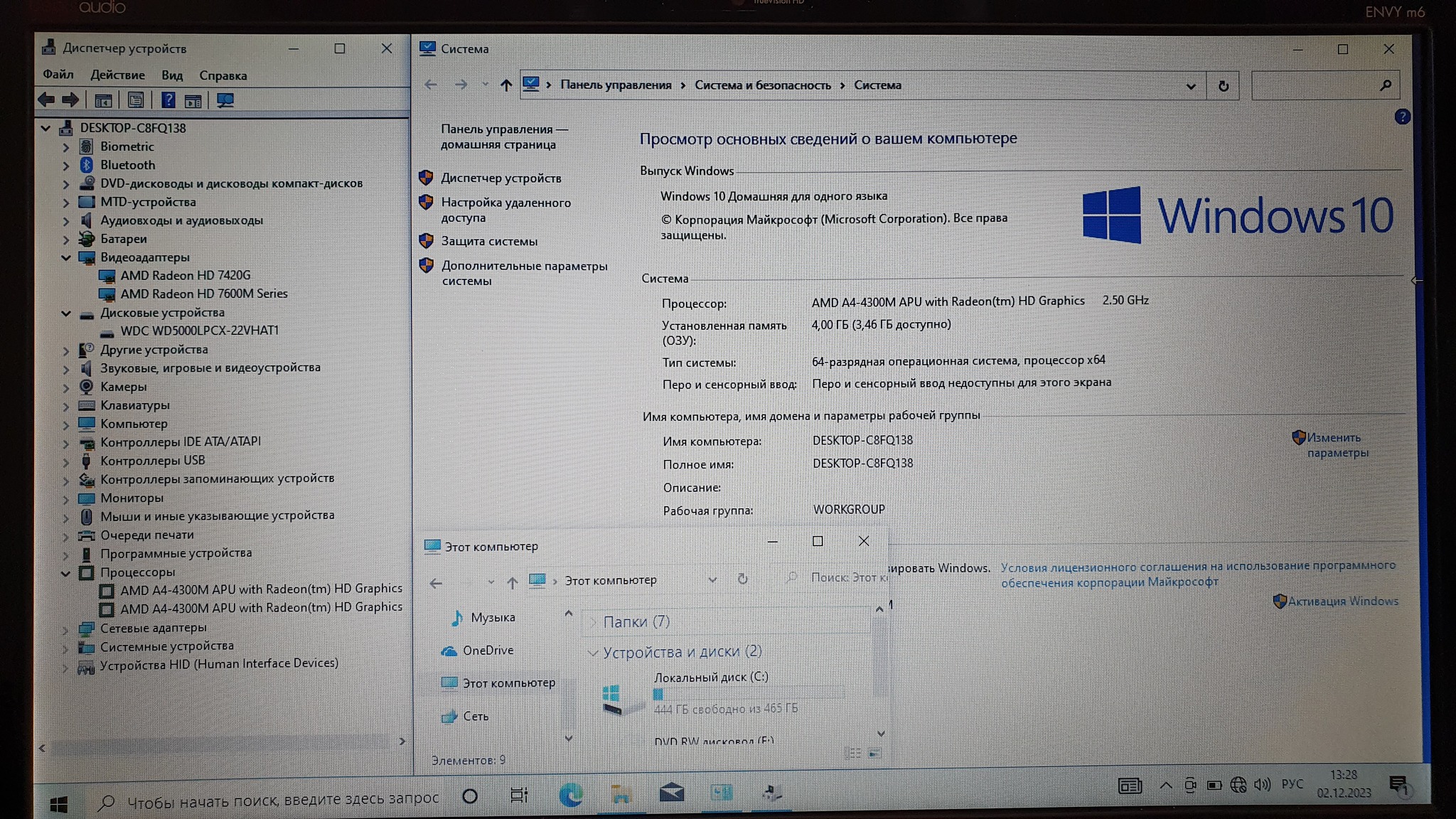Open the Mail app from the taskbar
Screen dimensions: 1456x819
(x=671, y=793)
